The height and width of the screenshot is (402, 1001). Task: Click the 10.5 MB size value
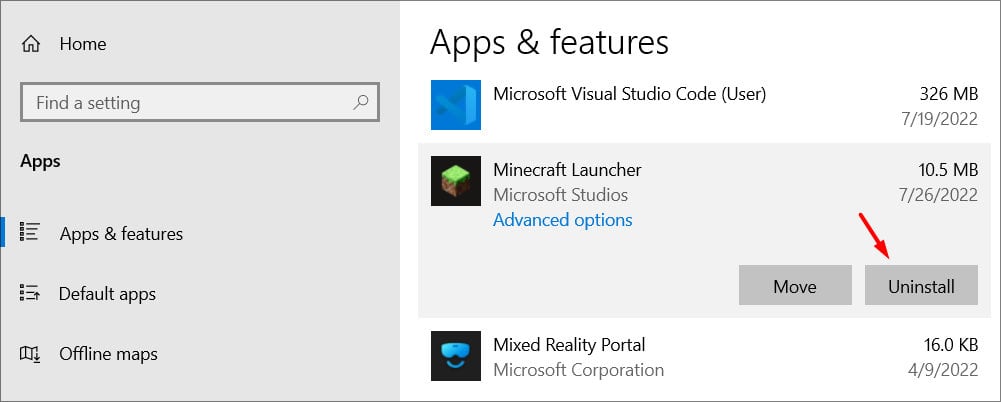coord(947,170)
